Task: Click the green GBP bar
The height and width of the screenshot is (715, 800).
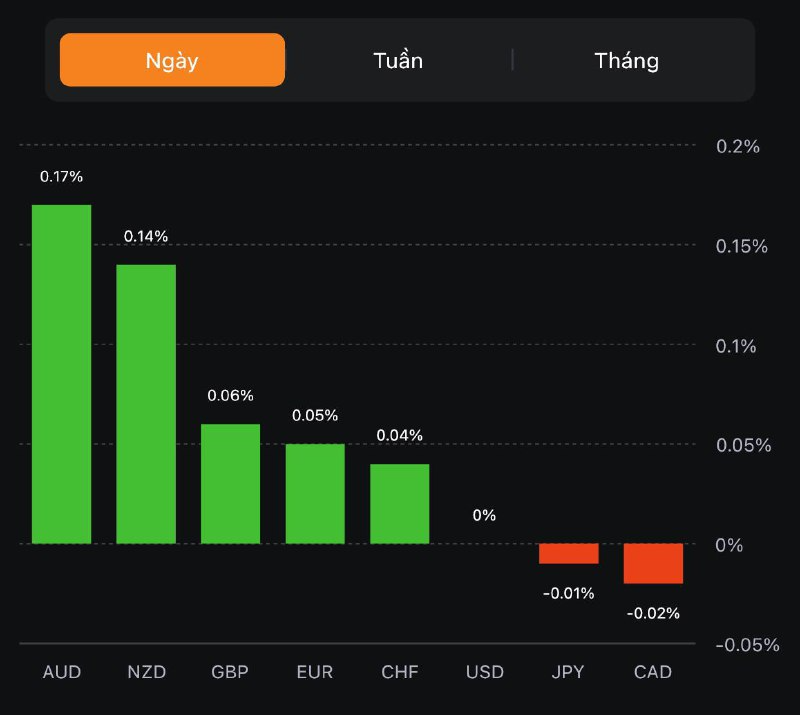Action: [x=231, y=484]
